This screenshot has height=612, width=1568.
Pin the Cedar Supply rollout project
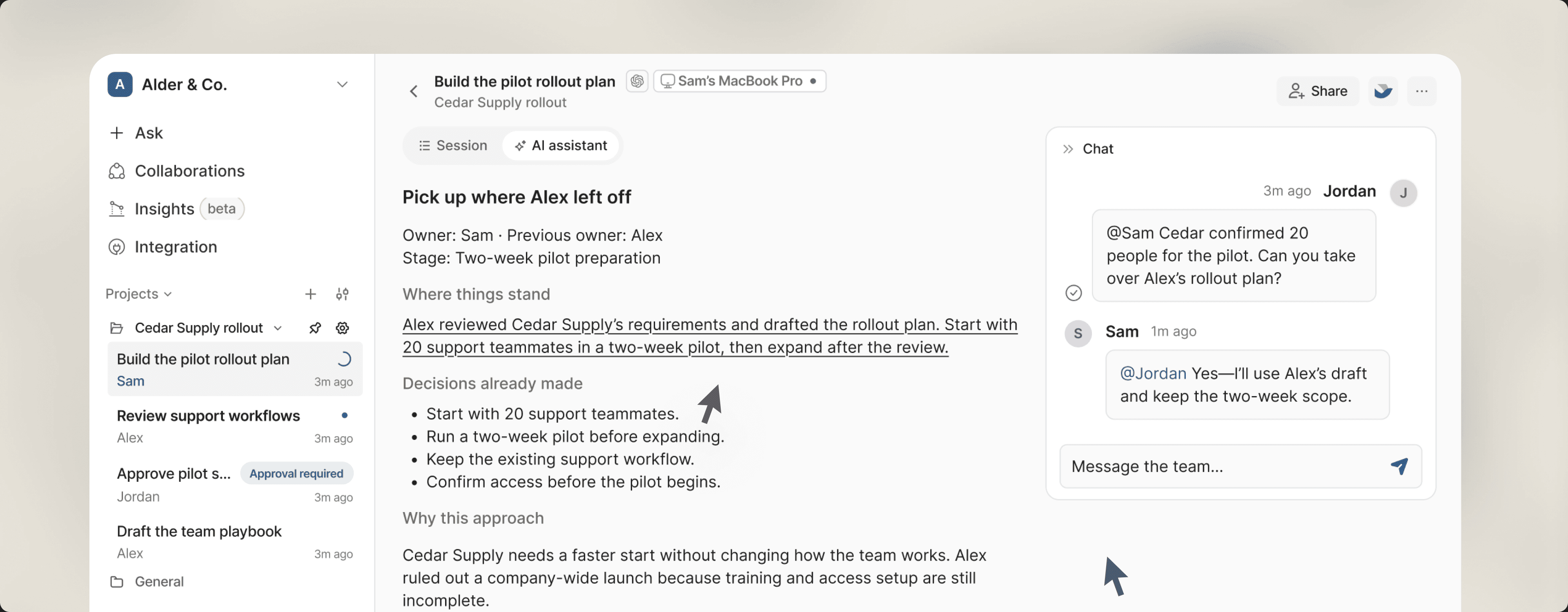pos(315,328)
